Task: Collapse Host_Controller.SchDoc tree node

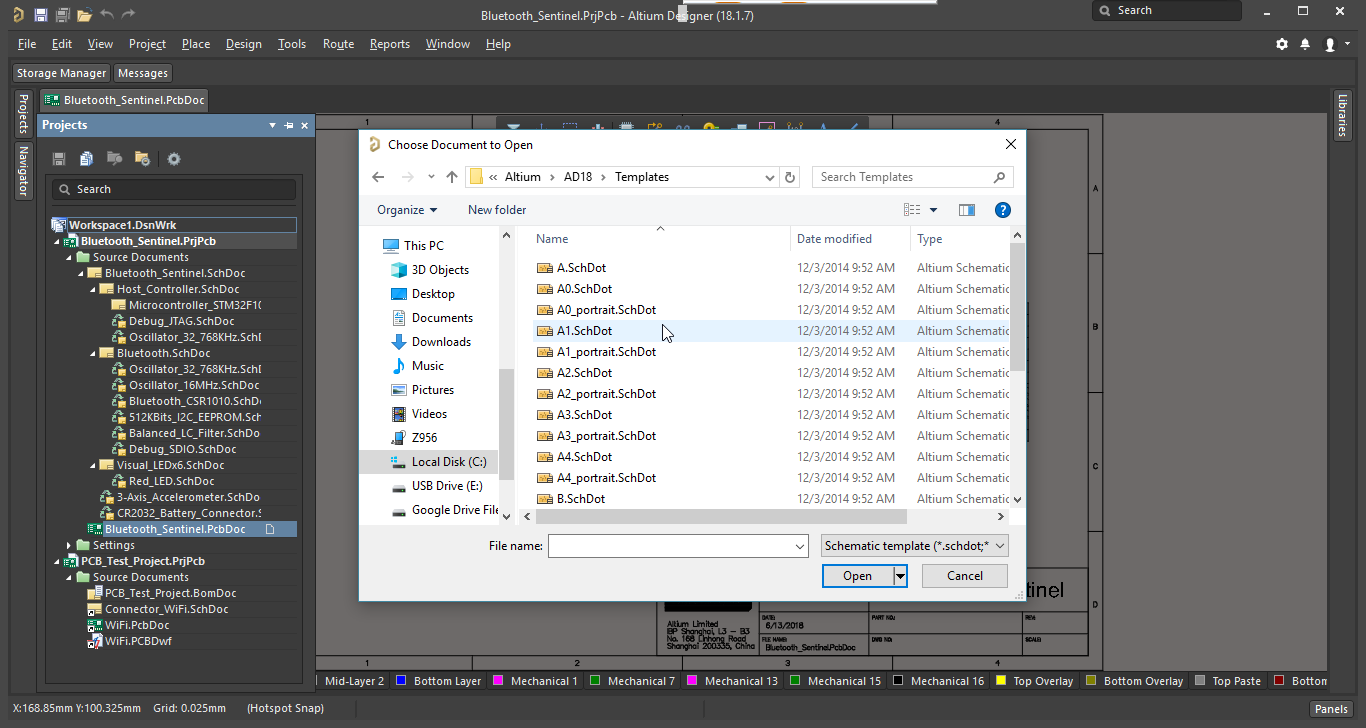Action: tap(93, 289)
